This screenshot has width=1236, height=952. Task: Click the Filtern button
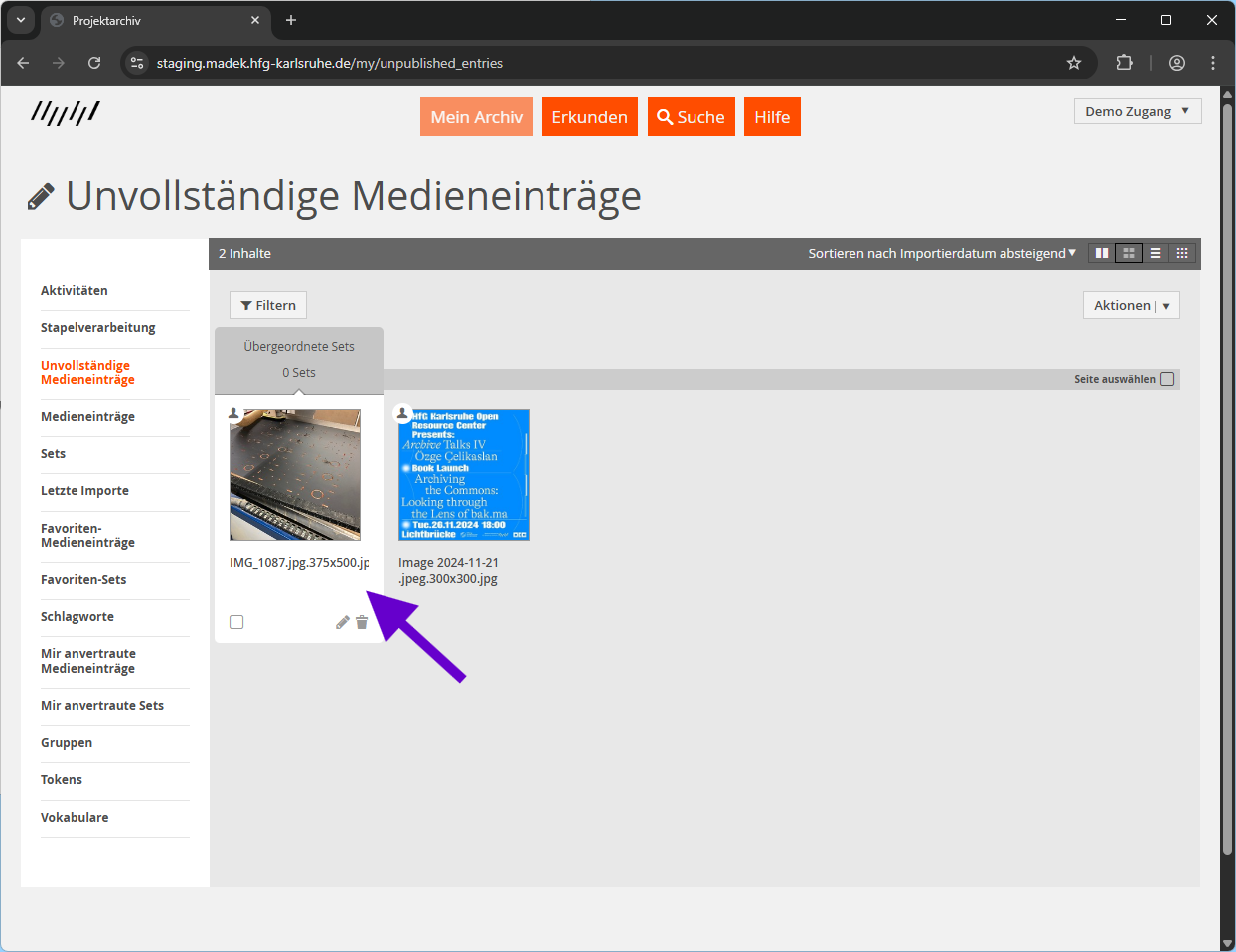coord(268,305)
